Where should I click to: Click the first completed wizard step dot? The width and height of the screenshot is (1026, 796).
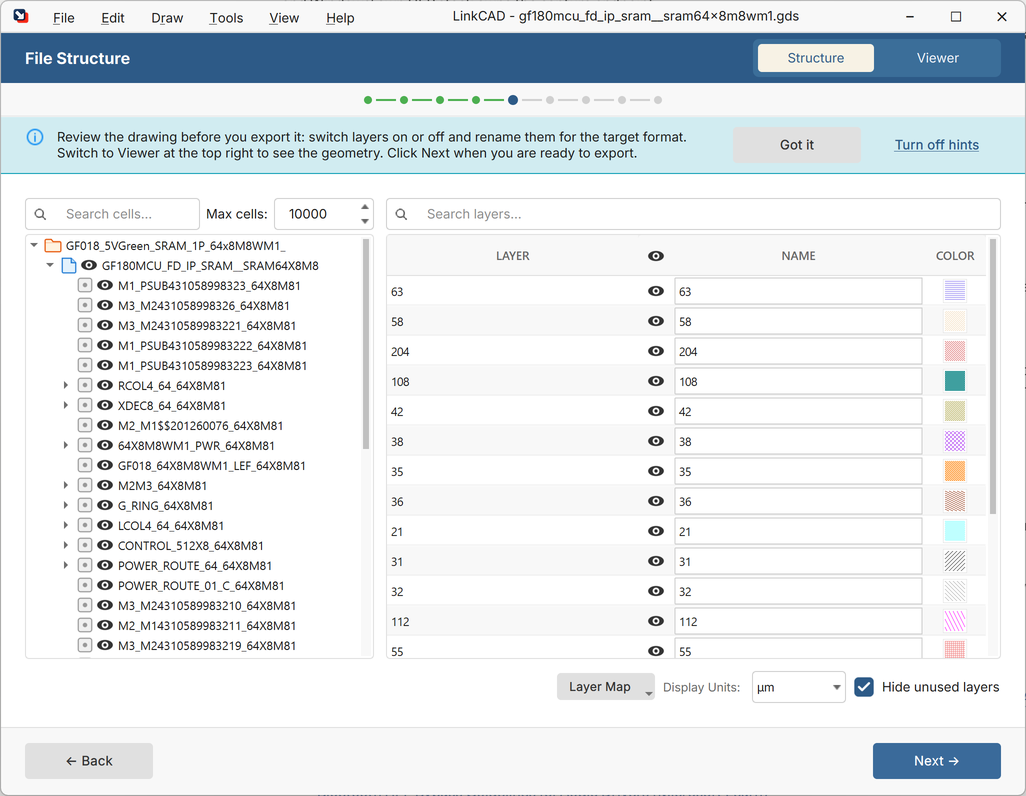368,100
